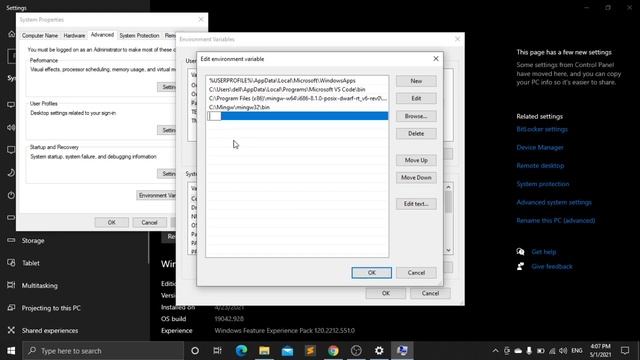Click Environment Variables button in System Properties
This screenshot has height=360, width=640.
tap(156, 196)
